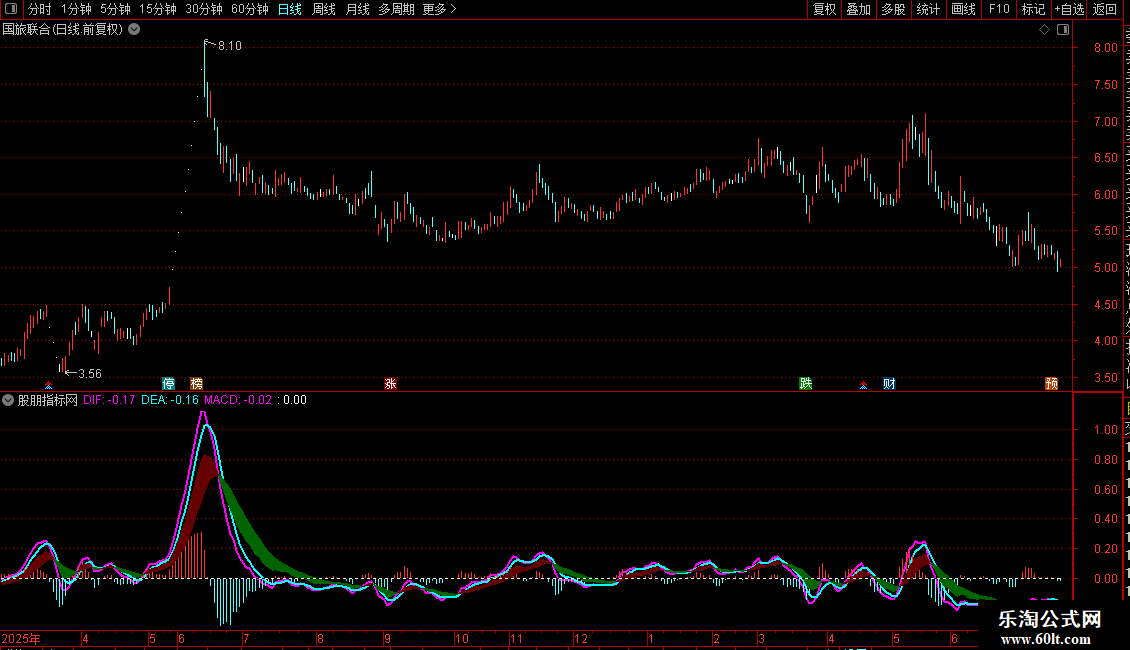Expand the 更多 period options
The height and width of the screenshot is (650, 1130).
click(440, 9)
